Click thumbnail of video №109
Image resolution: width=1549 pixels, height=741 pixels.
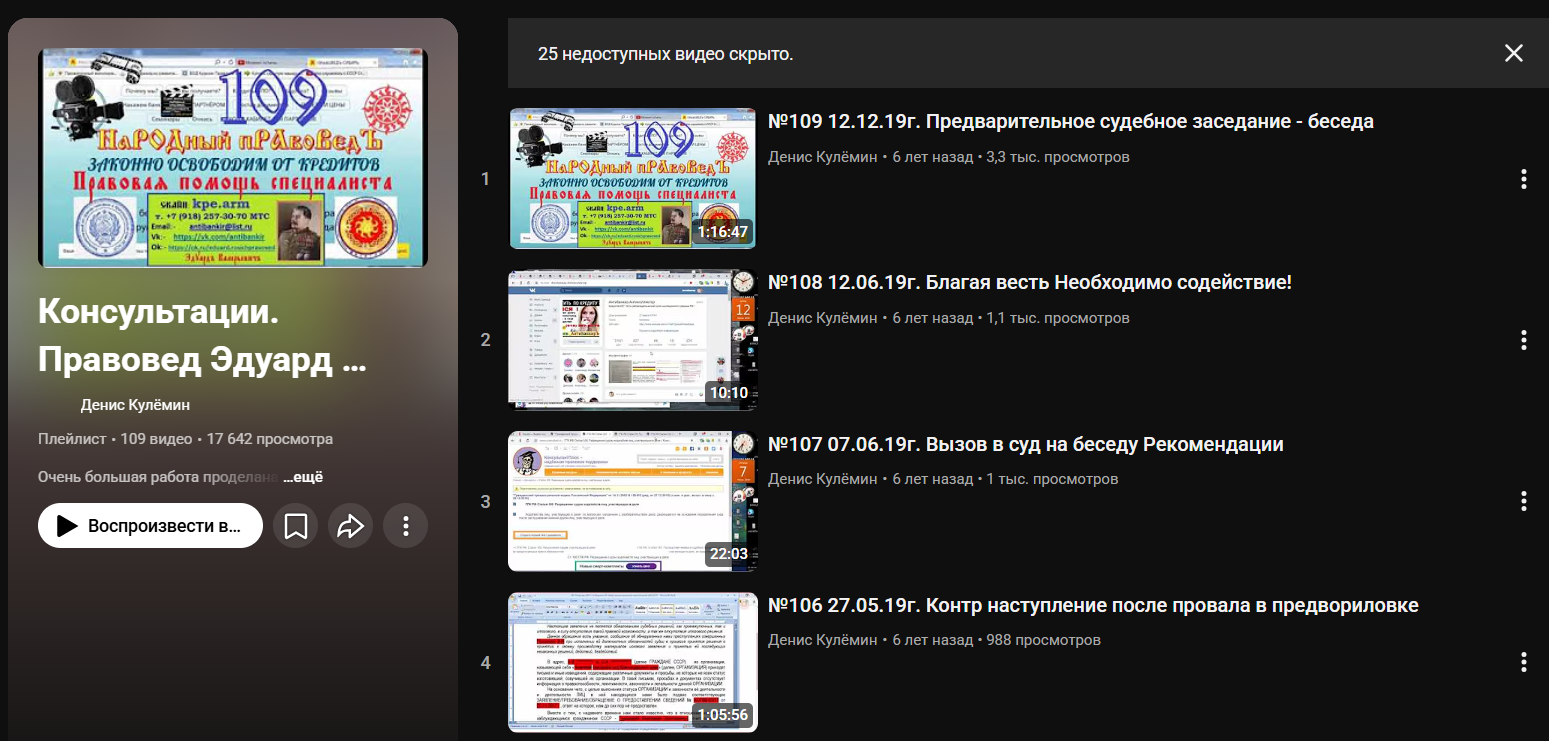point(632,178)
